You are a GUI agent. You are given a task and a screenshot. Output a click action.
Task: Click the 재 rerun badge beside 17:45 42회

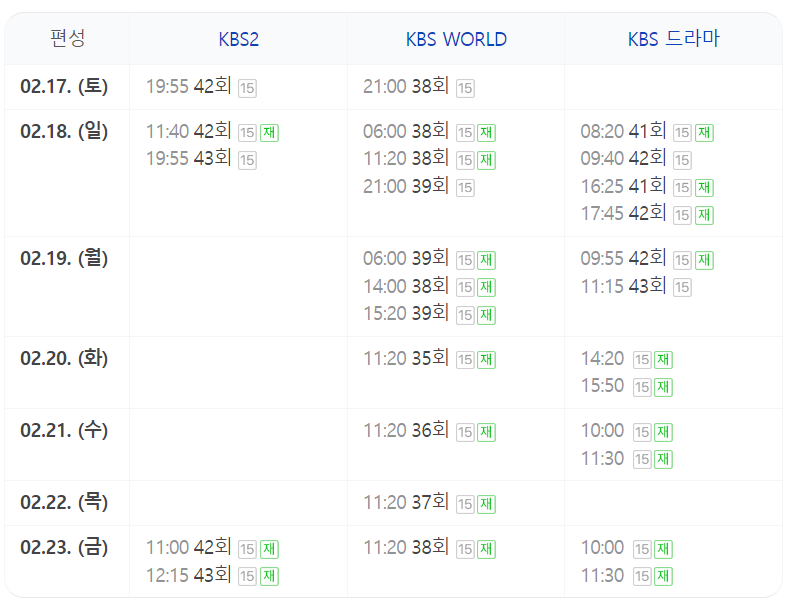tap(704, 215)
